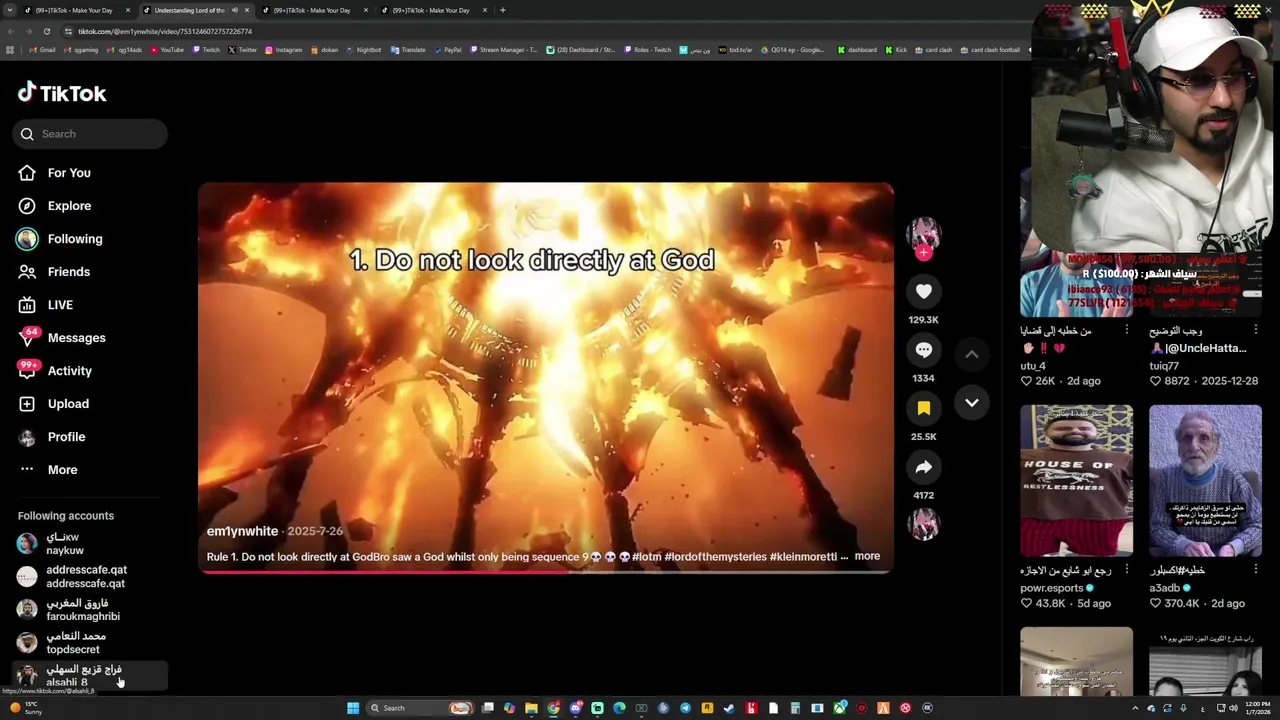Like the powr.esports video showing 43.8K
This screenshot has height=720, width=1280.
(x=1026, y=604)
